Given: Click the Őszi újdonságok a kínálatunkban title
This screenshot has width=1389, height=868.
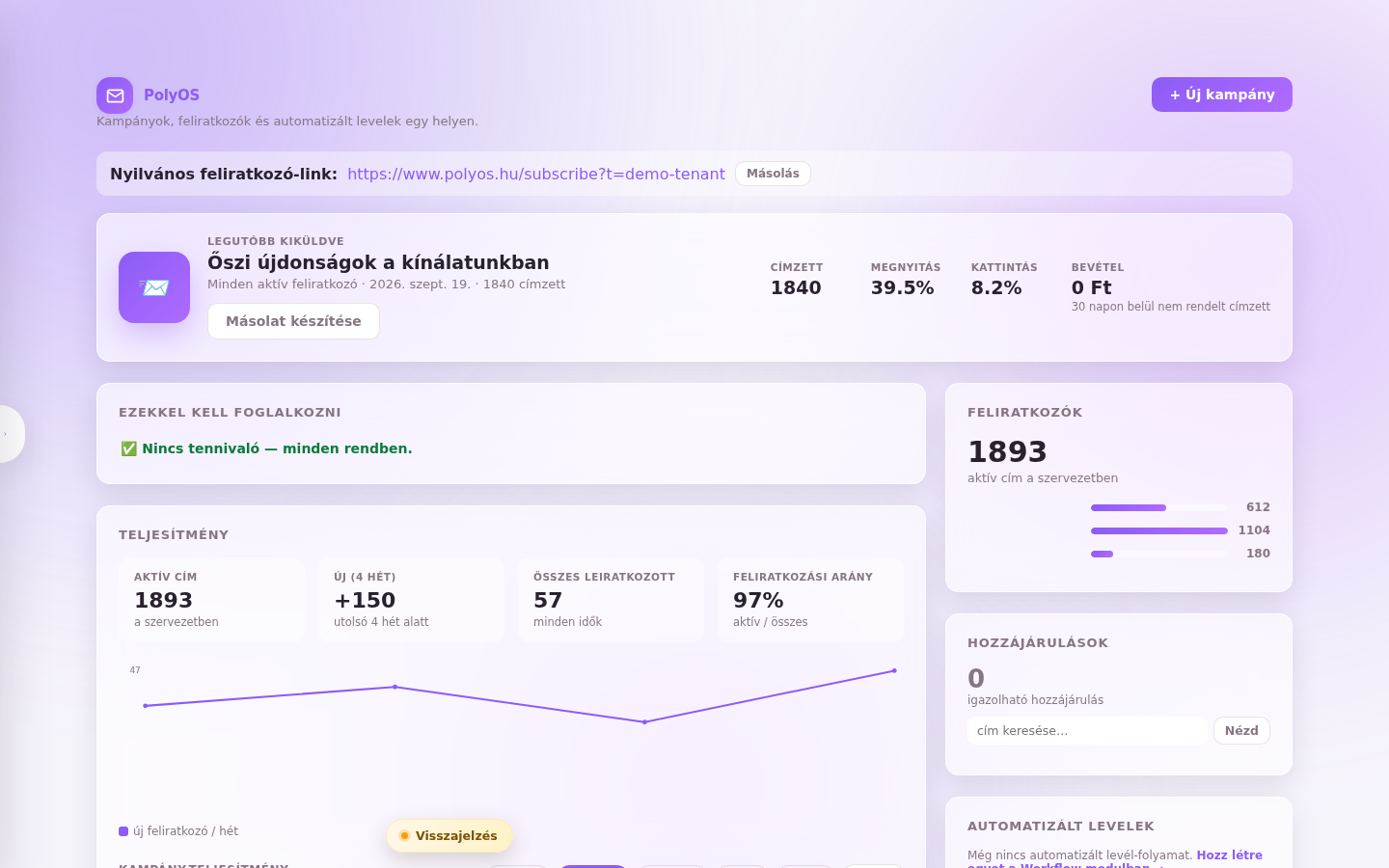Looking at the screenshot, I should [378, 262].
